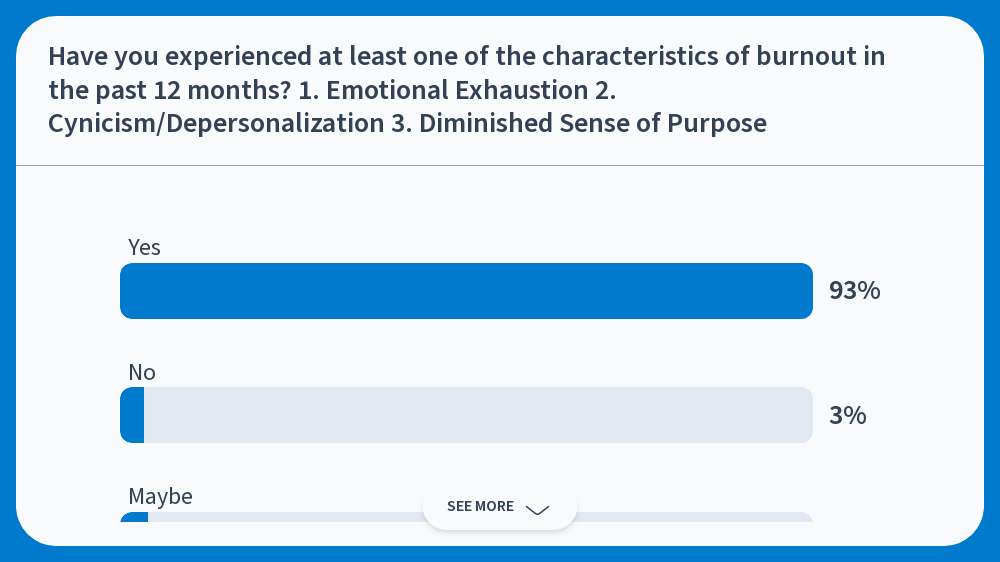Click the 93% percentage value
Screen dimensions: 1000x562
pyautogui.click(x=854, y=291)
